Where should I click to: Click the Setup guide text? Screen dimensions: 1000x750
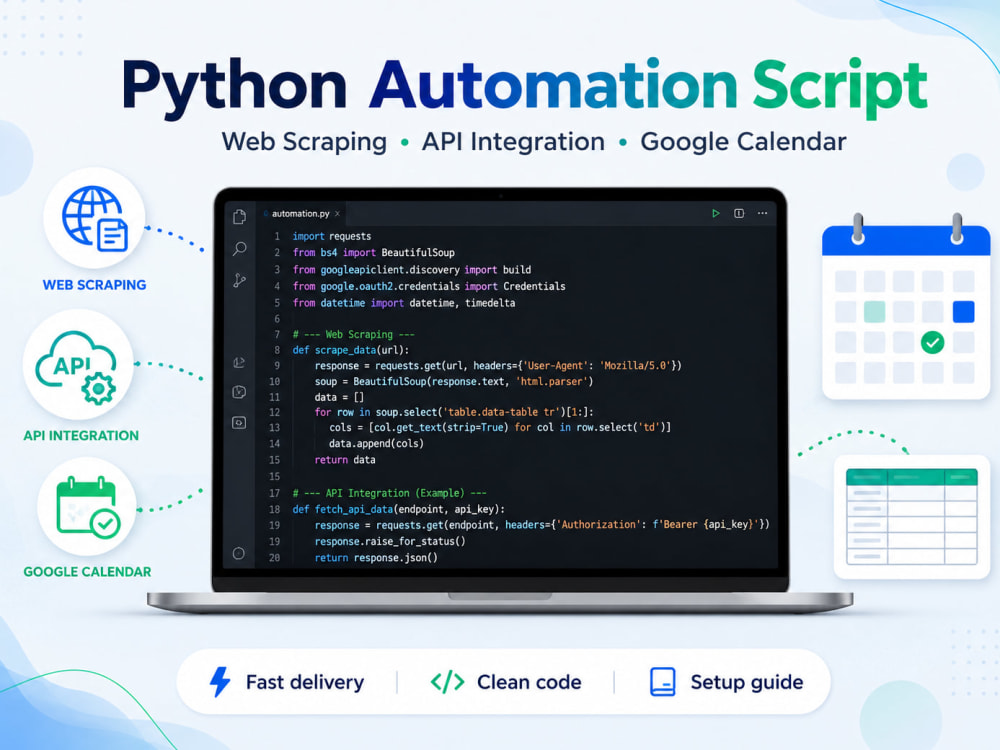coord(747,682)
